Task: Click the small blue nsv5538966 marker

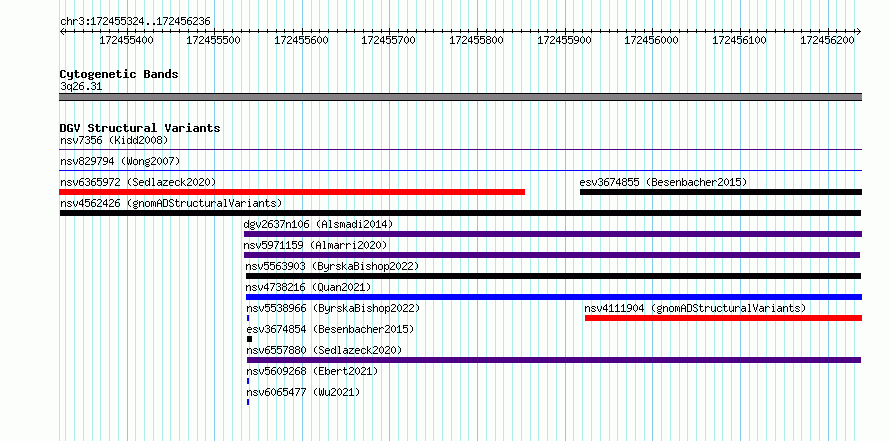Action: click(x=248, y=318)
